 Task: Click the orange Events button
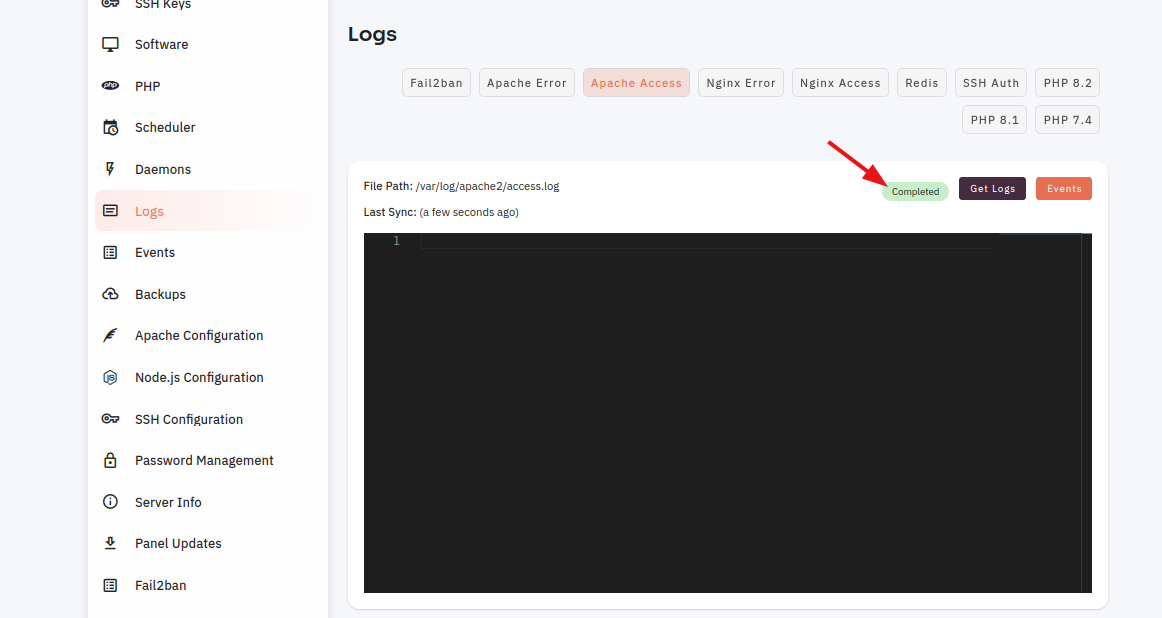[x=1064, y=188]
